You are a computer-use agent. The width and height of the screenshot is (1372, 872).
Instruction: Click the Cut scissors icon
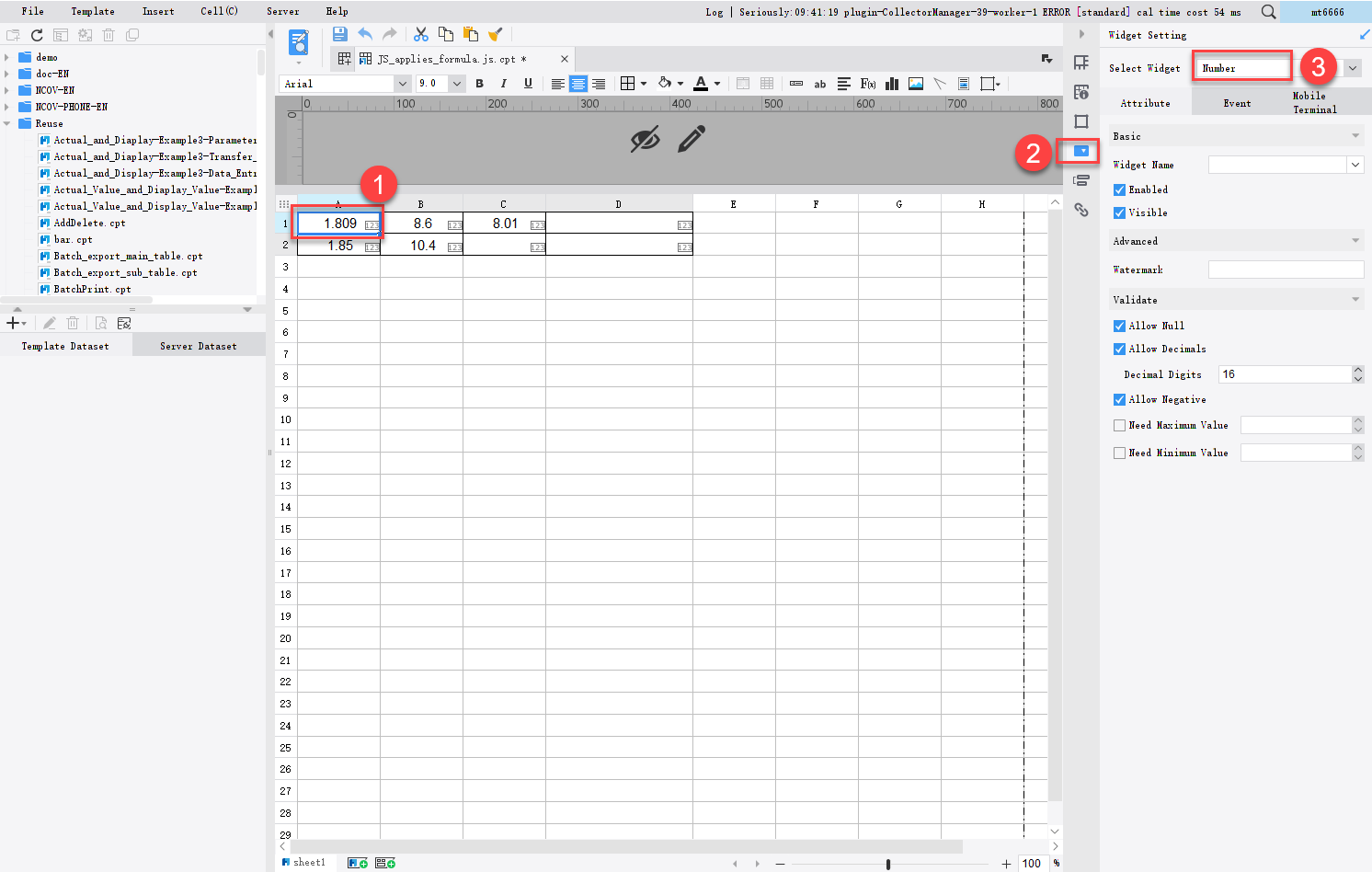[x=420, y=34]
